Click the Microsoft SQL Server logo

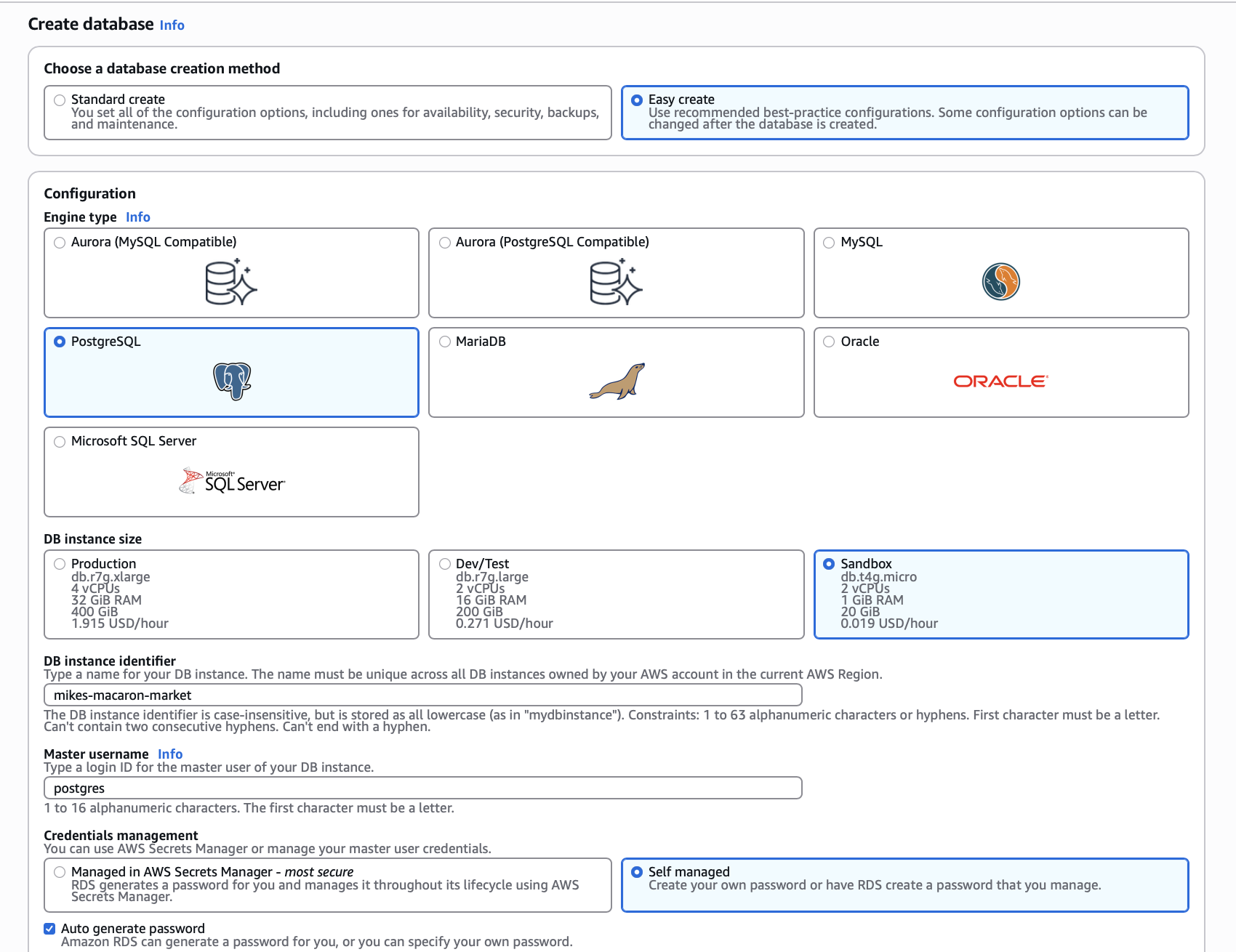click(232, 481)
